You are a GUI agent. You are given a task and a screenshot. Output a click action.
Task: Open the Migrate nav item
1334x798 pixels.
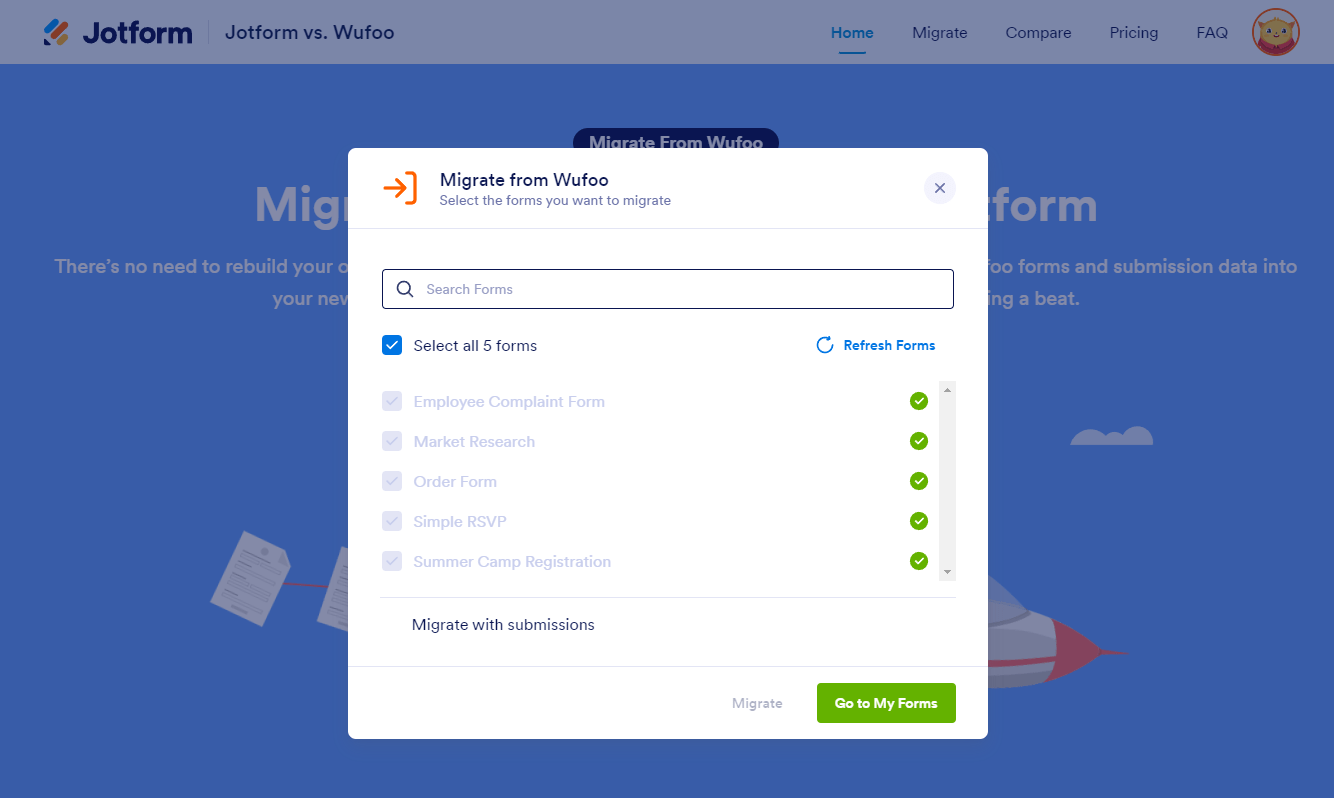pyautogui.click(x=940, y=33)
